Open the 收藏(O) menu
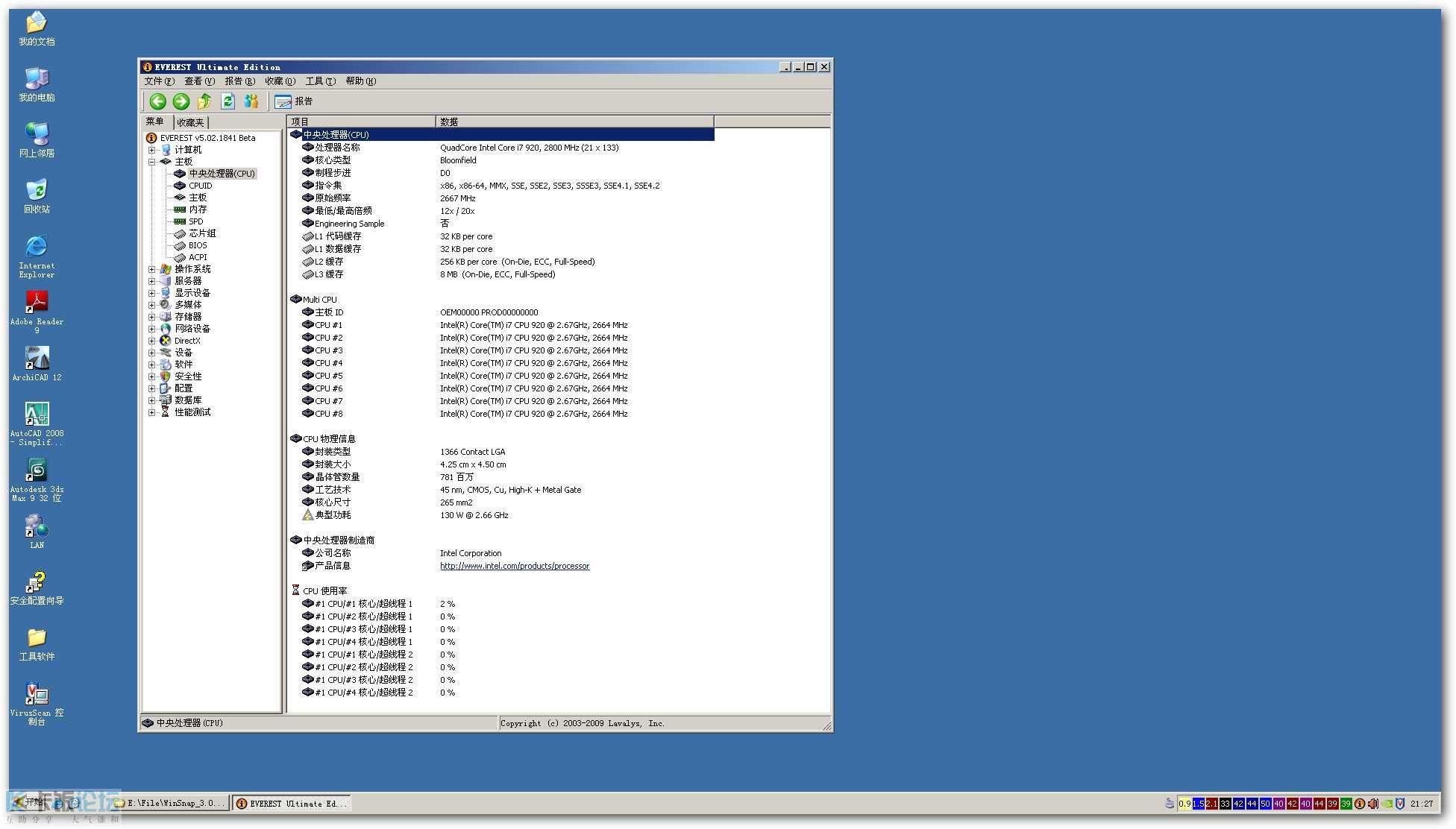Viewport: 1456px width, 829px height. pos(280,81)
